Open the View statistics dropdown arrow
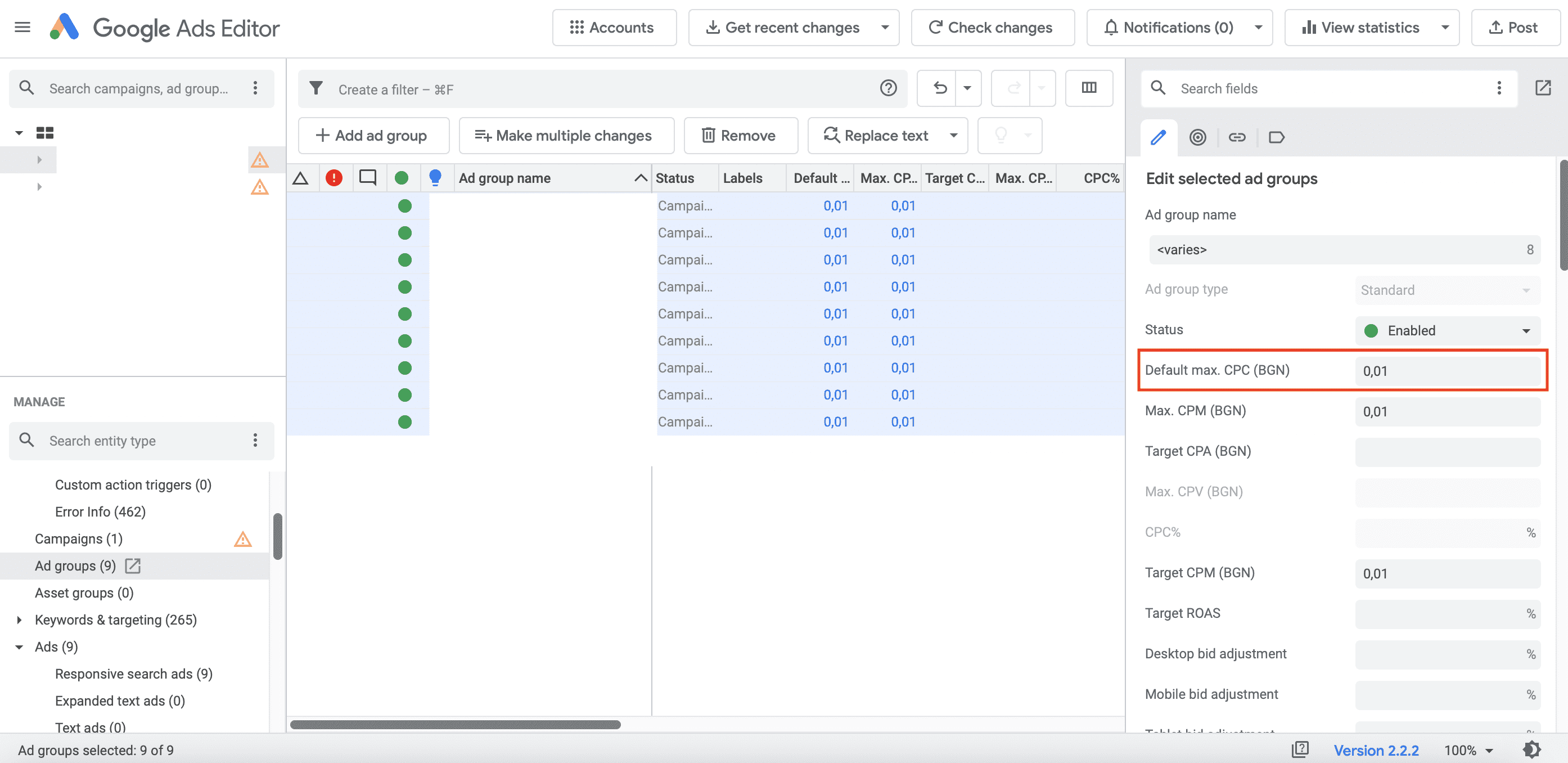Screen dimensions: 1568x763 point(1445,28)
